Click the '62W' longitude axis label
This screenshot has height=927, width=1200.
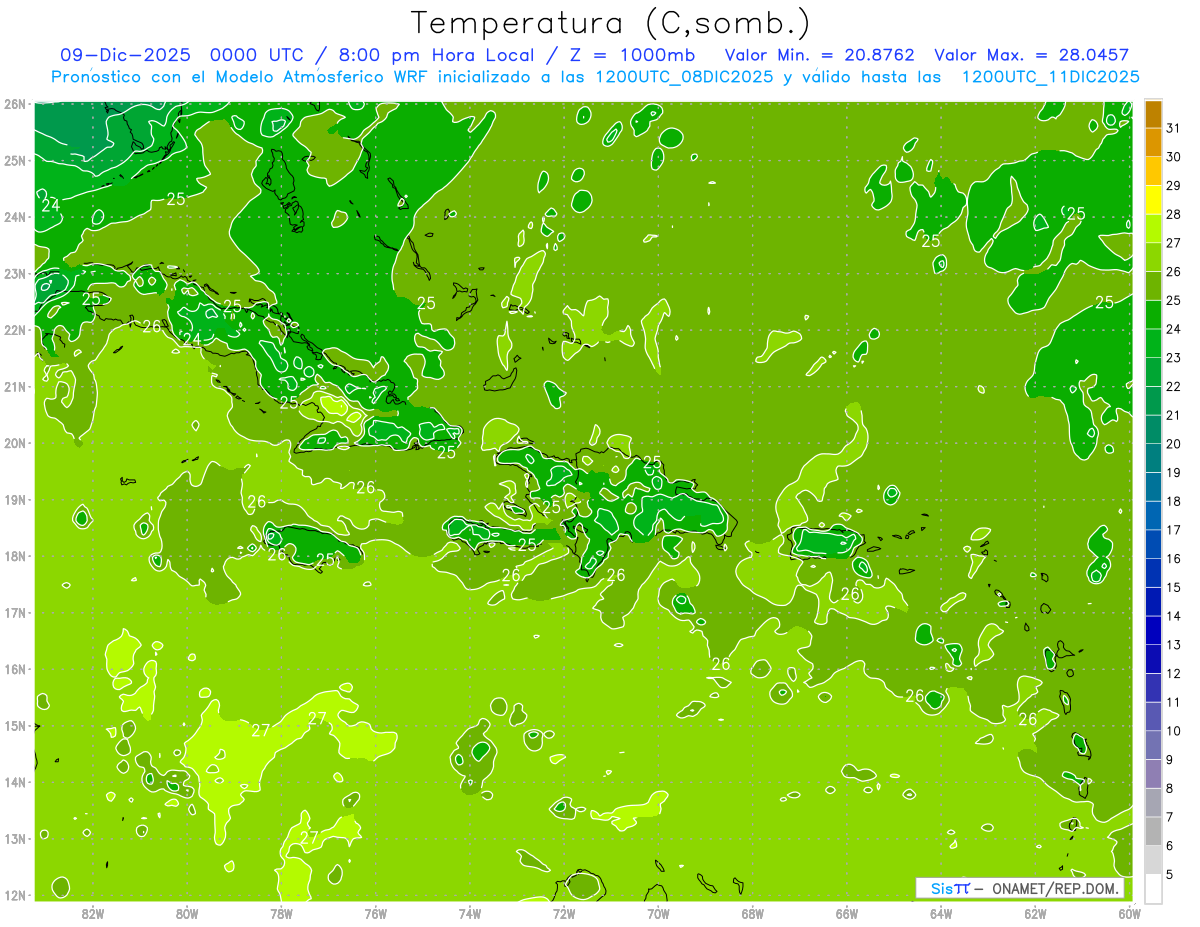tap(1035, 913)
